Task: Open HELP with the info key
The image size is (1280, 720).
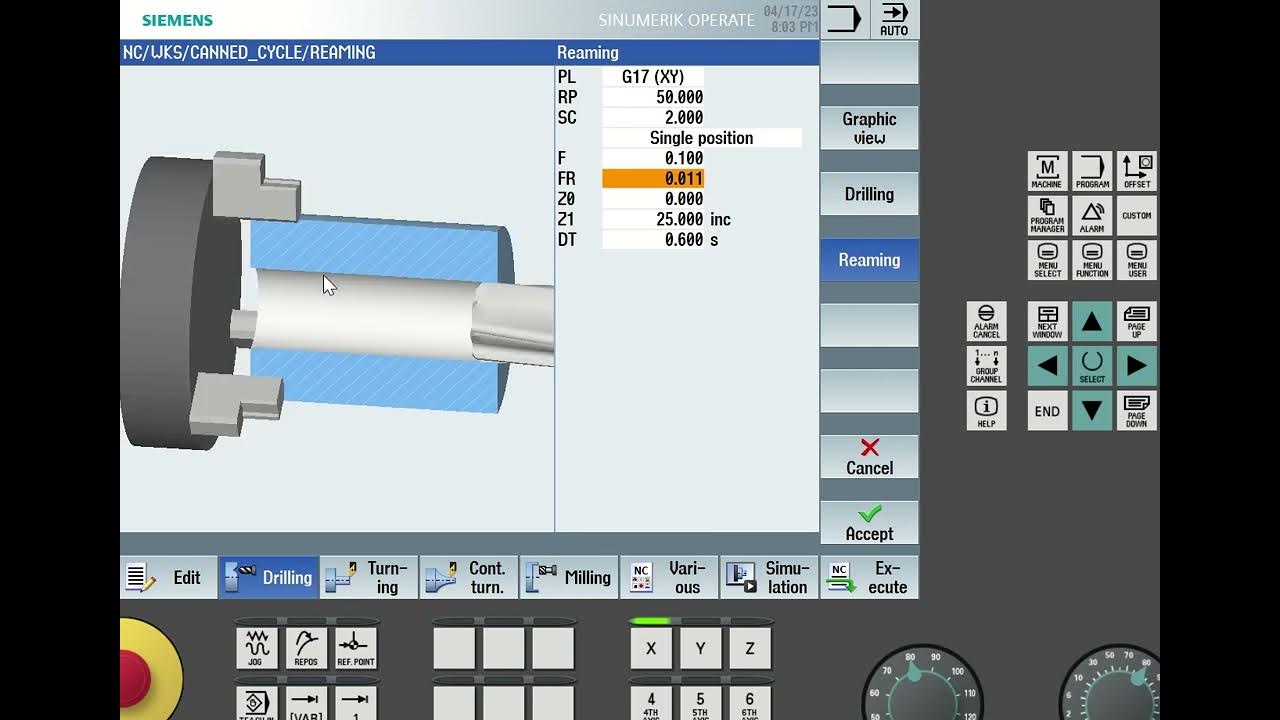Action: coord(986,410)
